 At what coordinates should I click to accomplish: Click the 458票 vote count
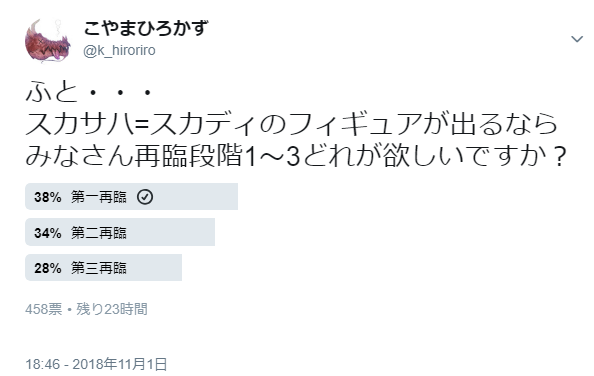tap(44, 309)
